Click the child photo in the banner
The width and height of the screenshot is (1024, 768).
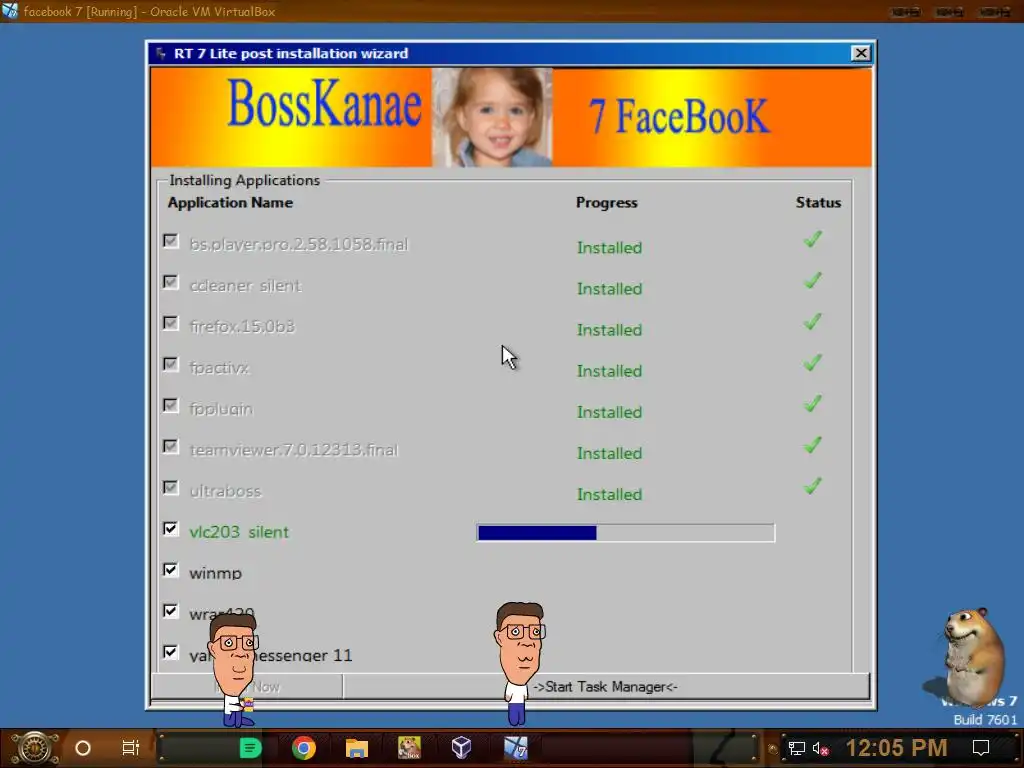click(x=492, y=118)
